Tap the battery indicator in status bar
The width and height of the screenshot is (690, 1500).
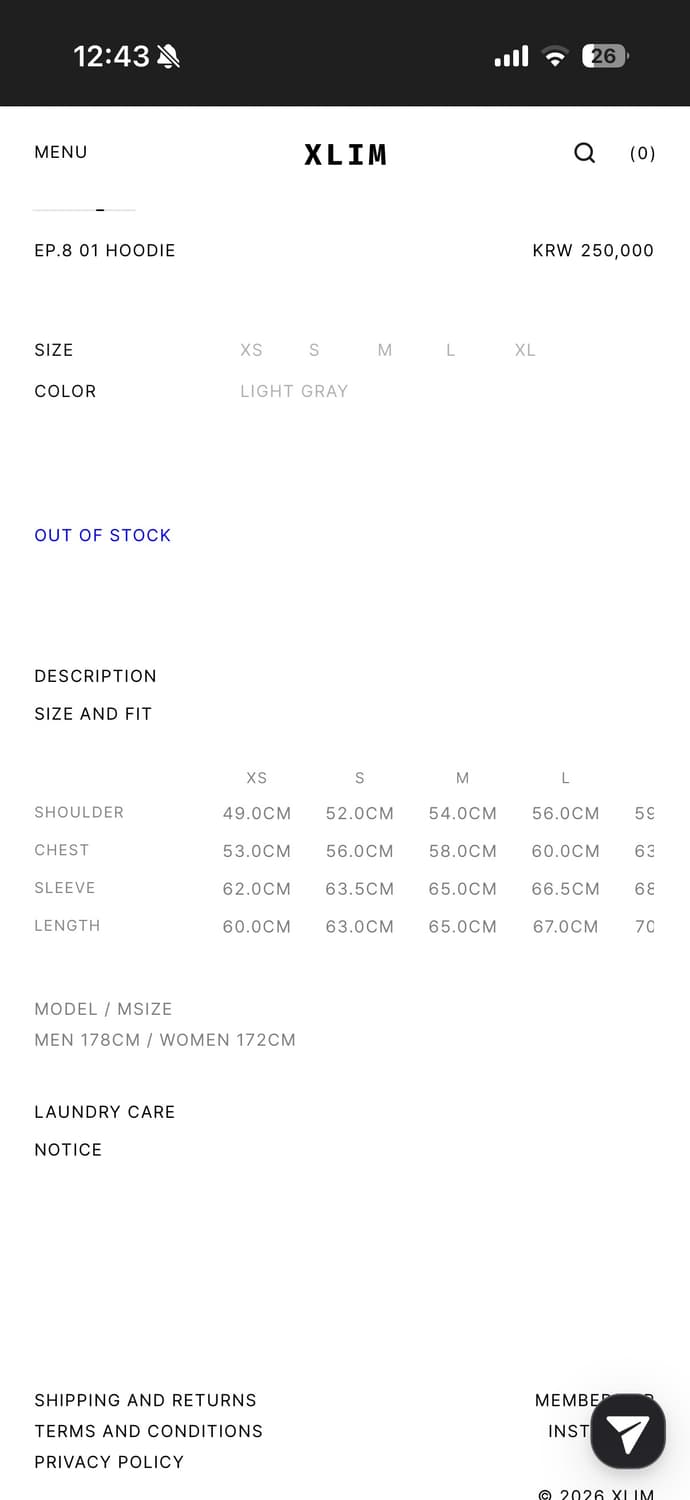[x=604, y=56]
